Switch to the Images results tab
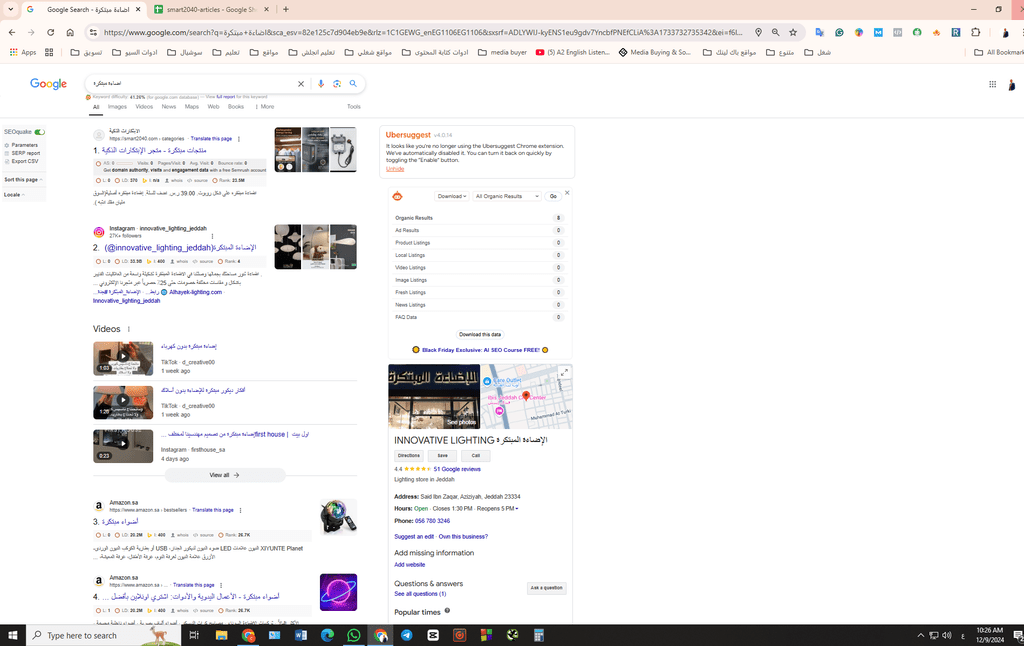The image size is (1024, 646). (x=118, y=106)
